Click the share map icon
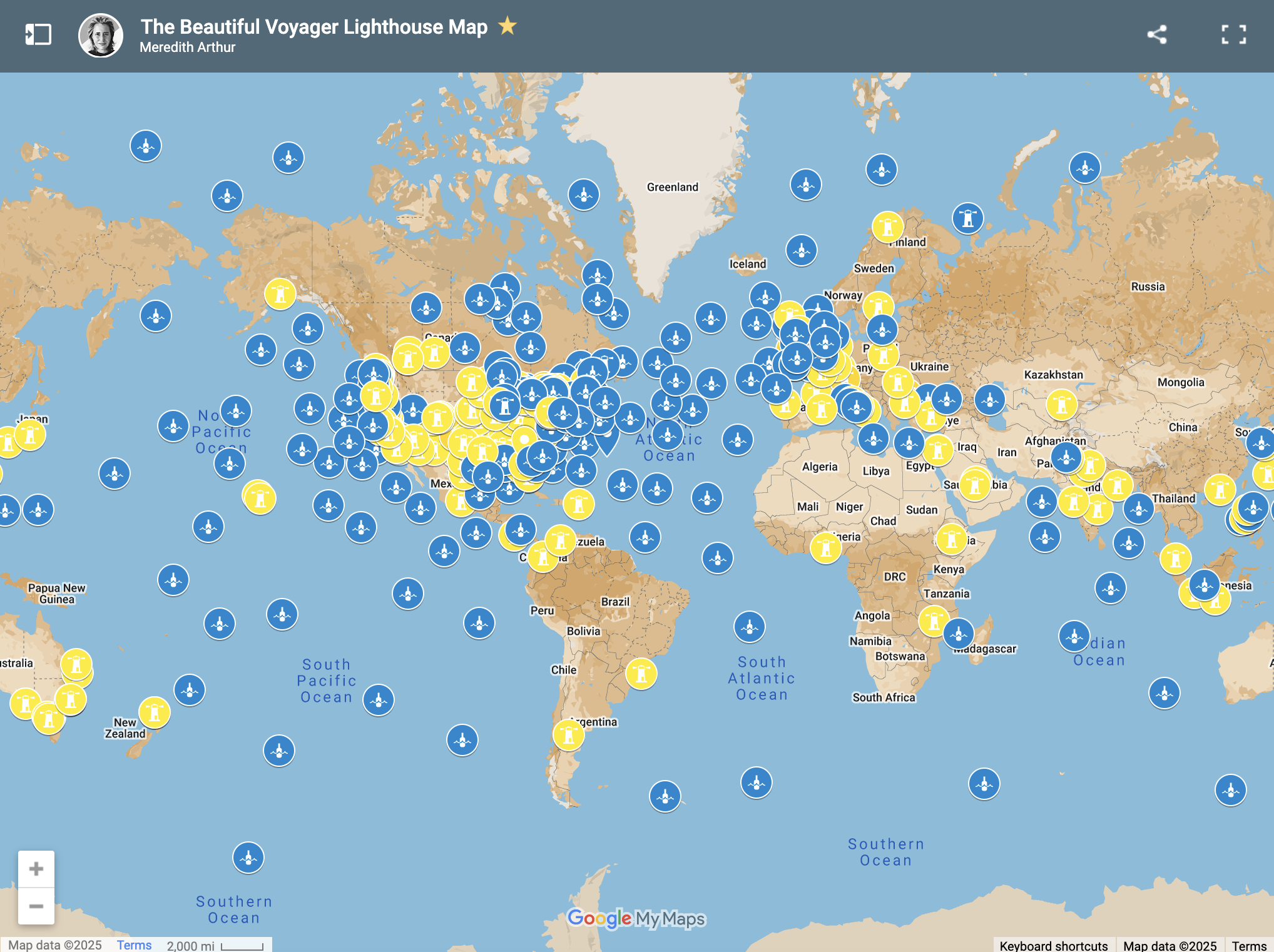Viewport: 1274px width, 952px height. (1156, 34)
